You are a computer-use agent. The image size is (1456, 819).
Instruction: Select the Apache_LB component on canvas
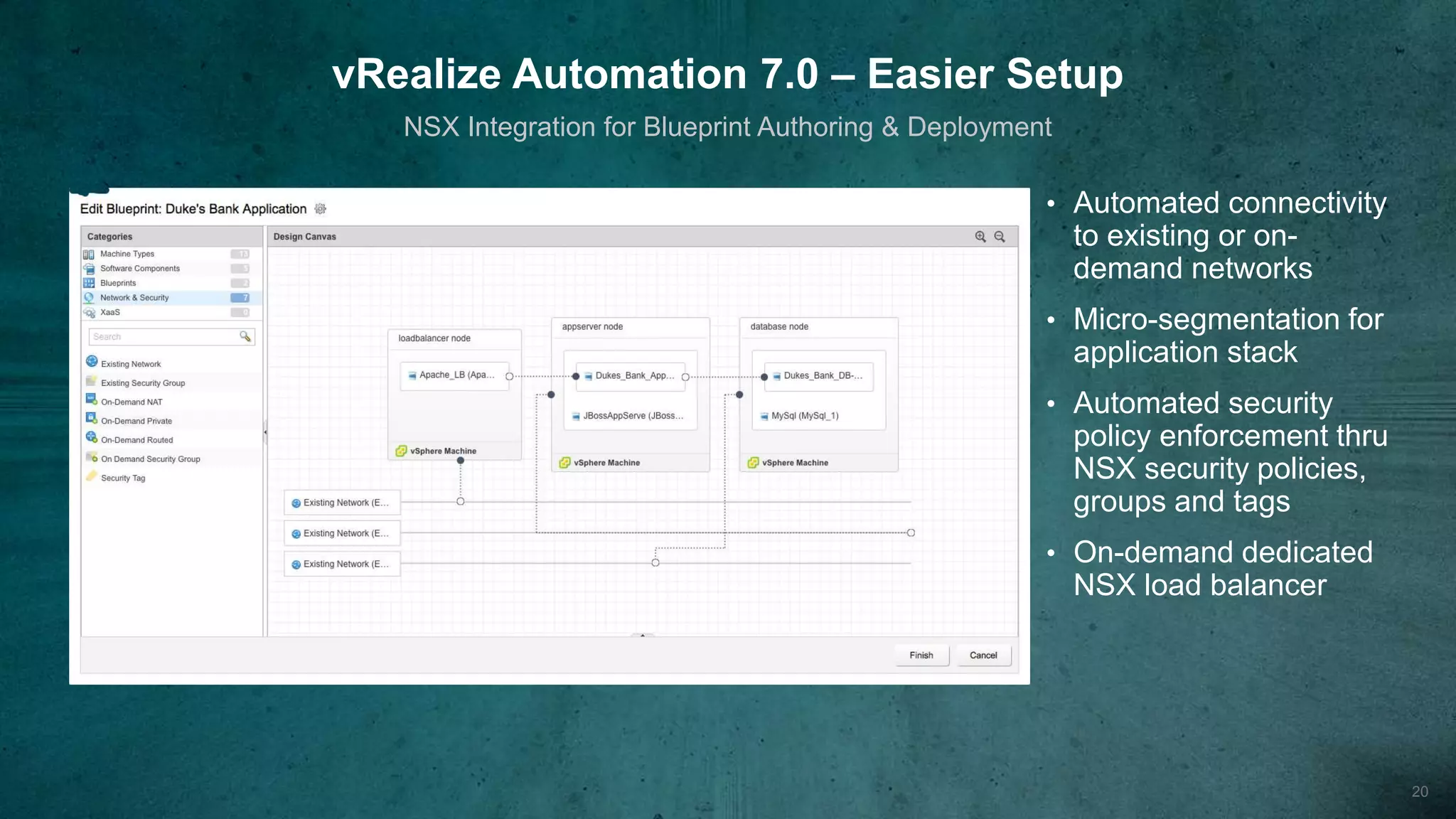455,375
